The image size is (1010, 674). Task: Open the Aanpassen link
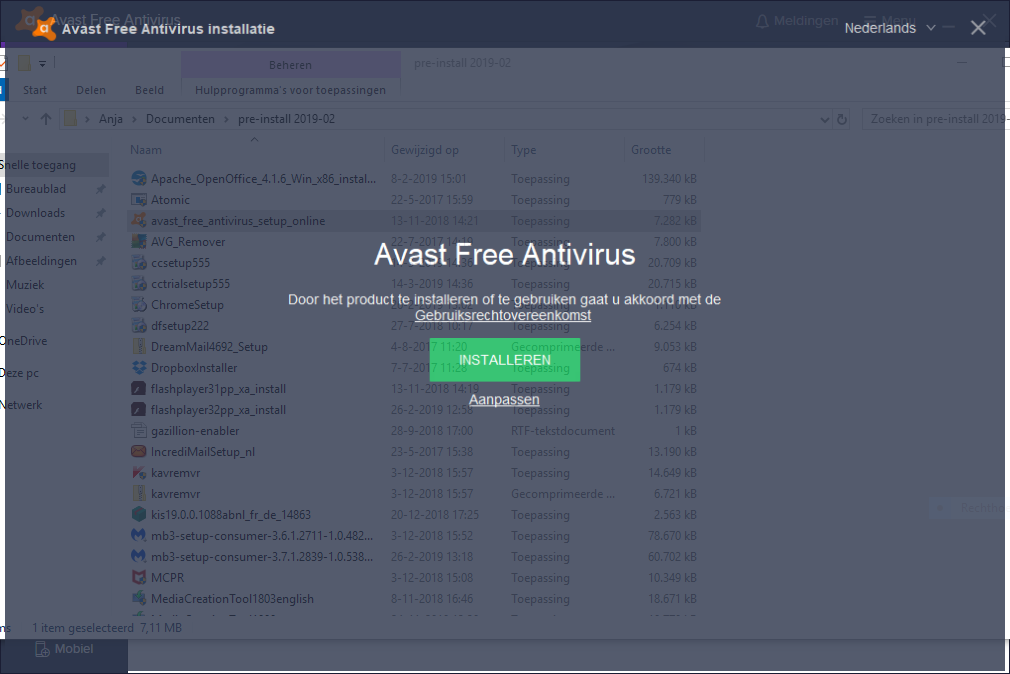click(x=504, y=400)
